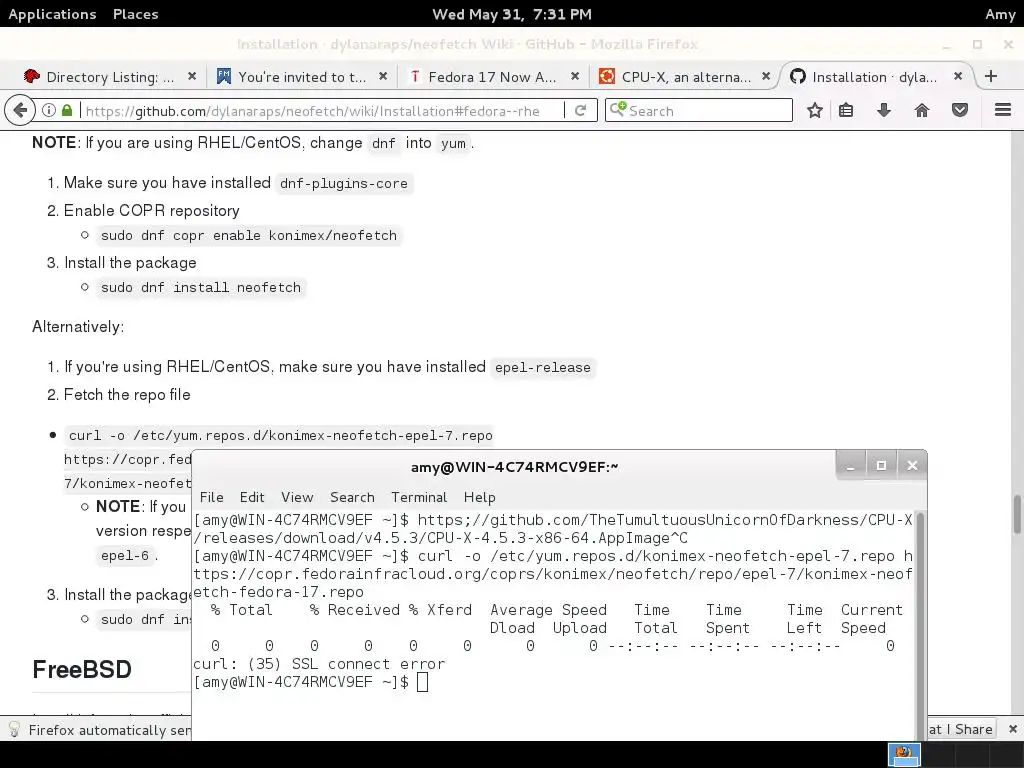
Task: Click the green padlock security icon
Action: [x=67, y=110]
